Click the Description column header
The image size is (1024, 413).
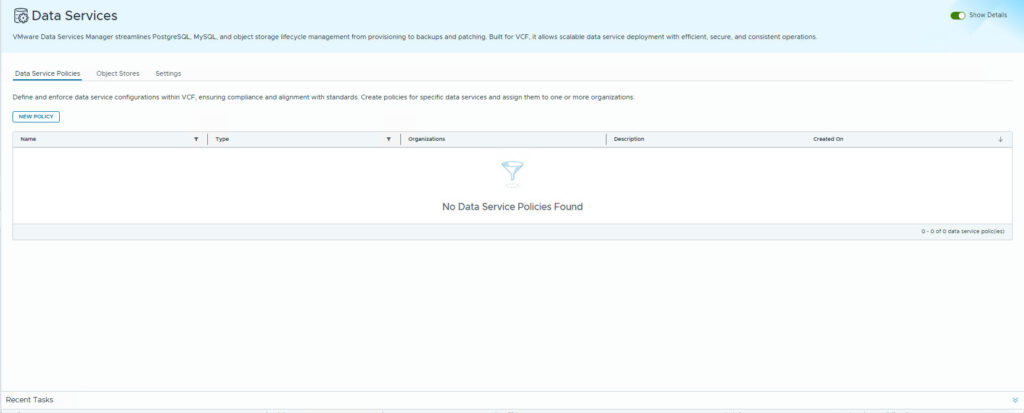629,139
